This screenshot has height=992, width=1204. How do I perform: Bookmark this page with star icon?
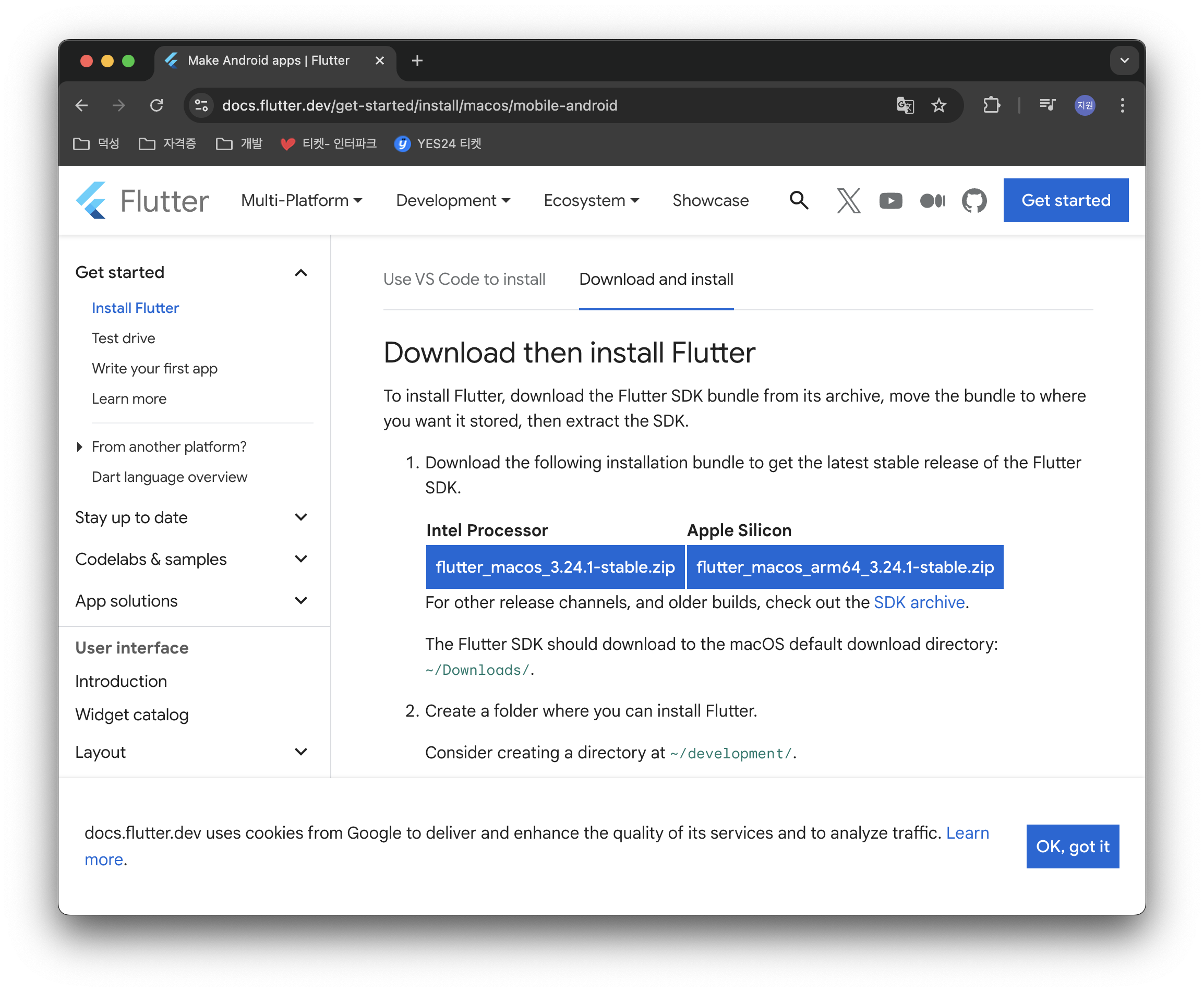[x=938, y=105]
